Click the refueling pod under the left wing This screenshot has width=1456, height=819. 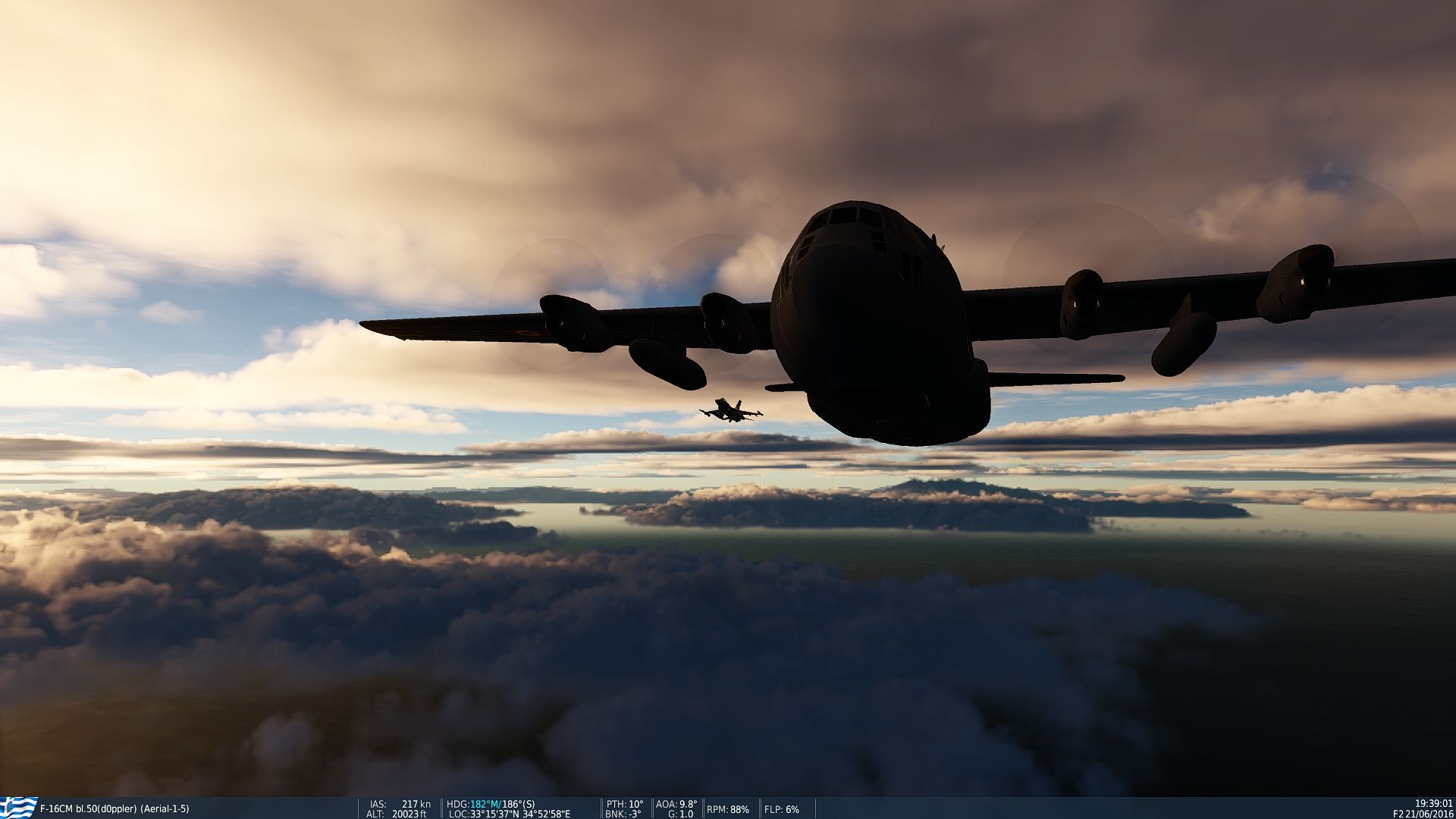pyautogui.click(x=667, y=364)
